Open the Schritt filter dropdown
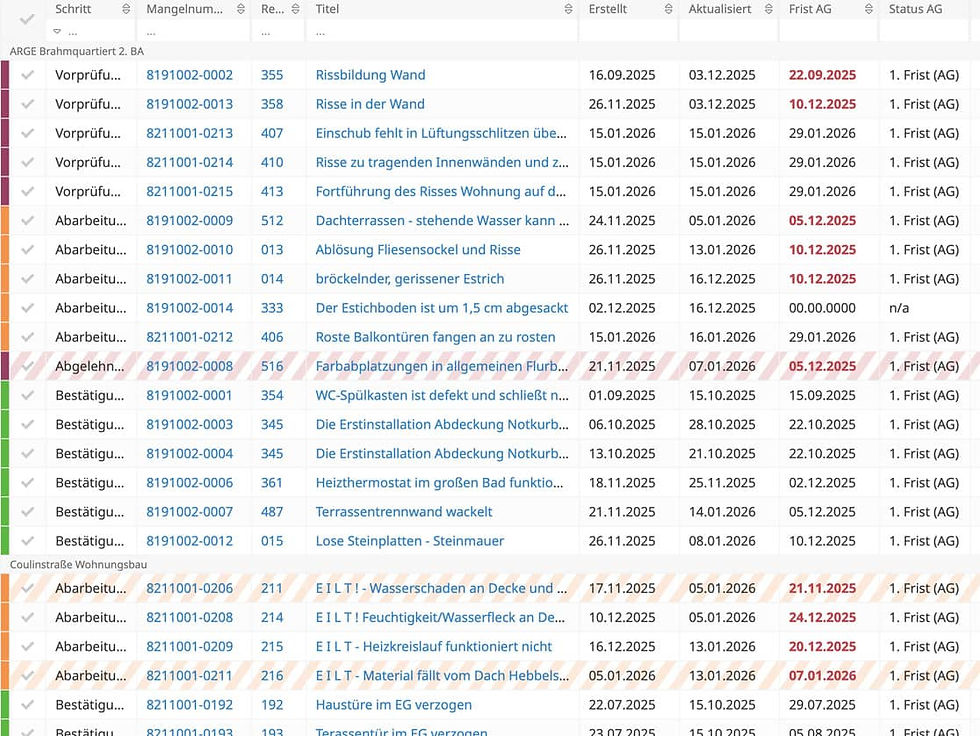 coord(58,31)
